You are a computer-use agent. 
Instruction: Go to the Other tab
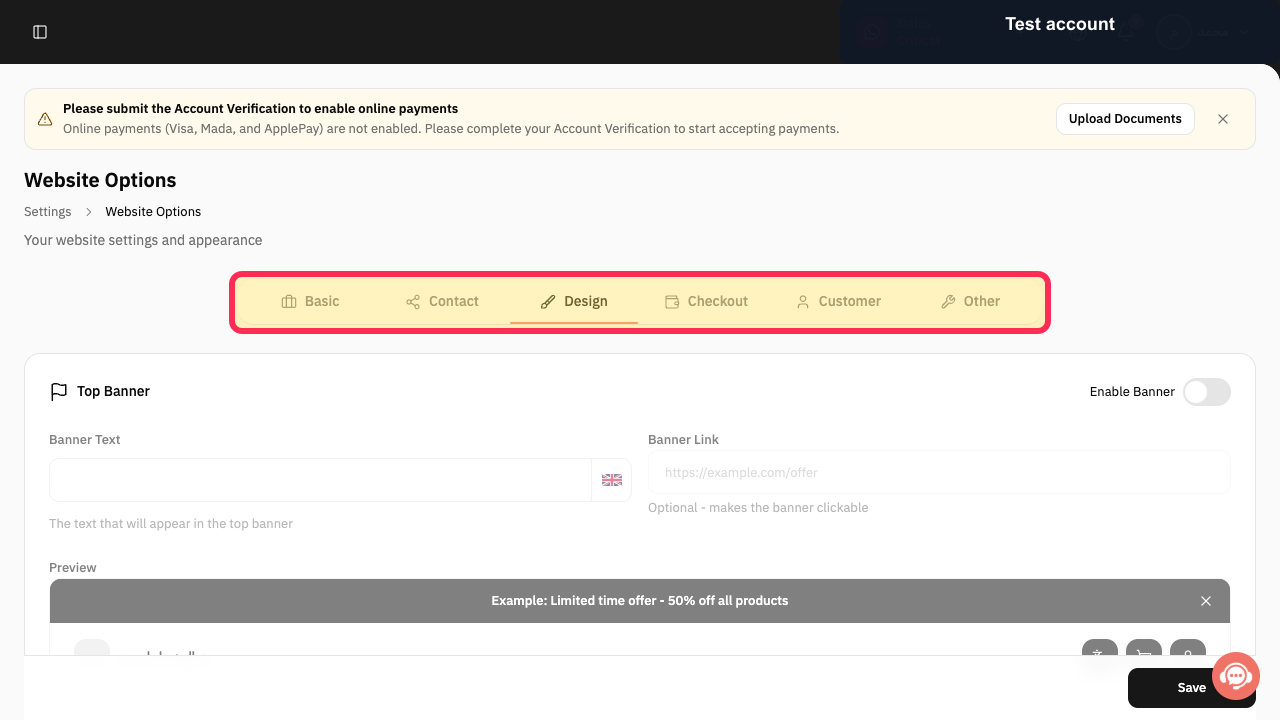970,301
